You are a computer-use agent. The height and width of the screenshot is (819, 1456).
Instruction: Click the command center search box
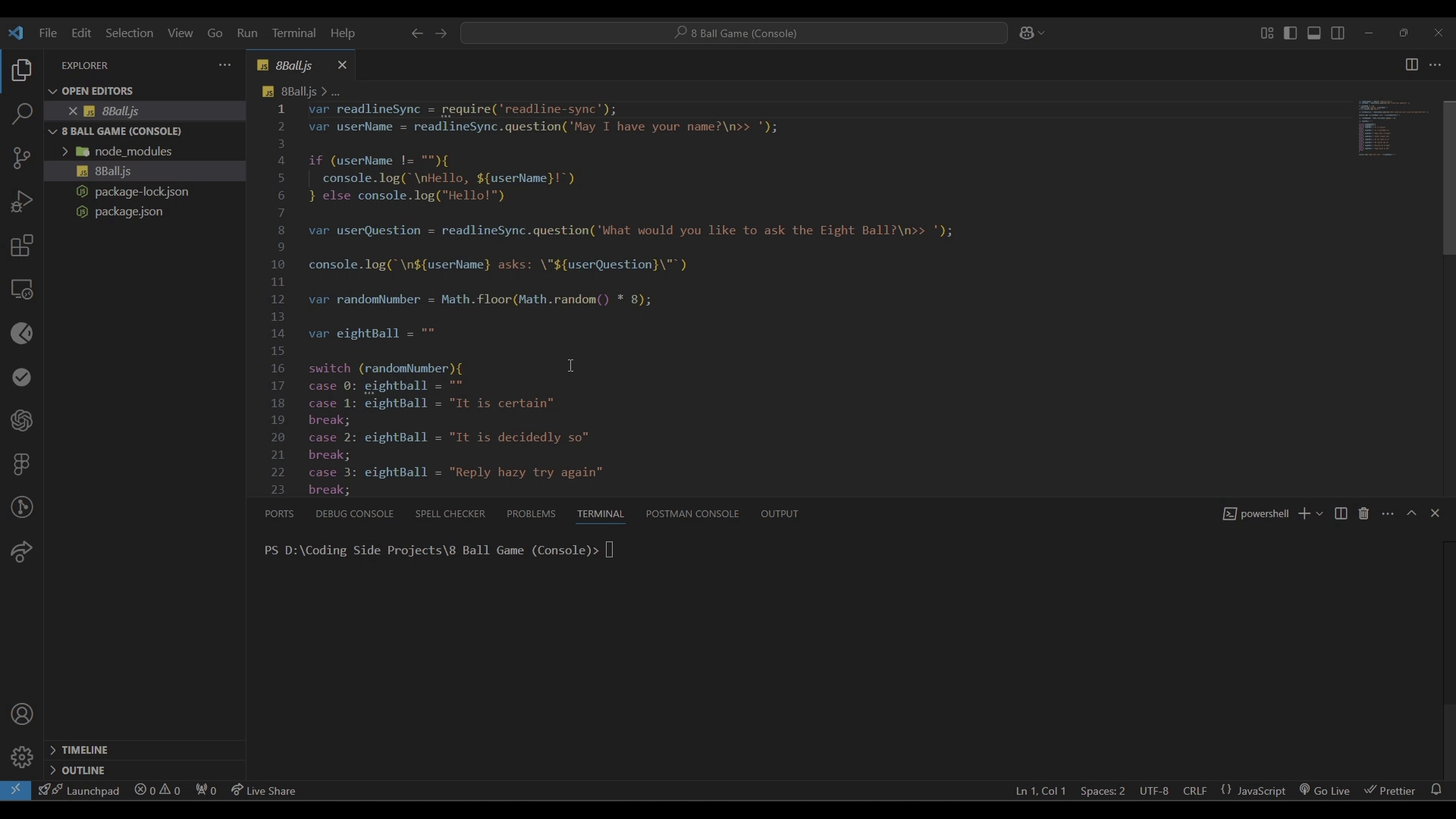click(734, 33)
